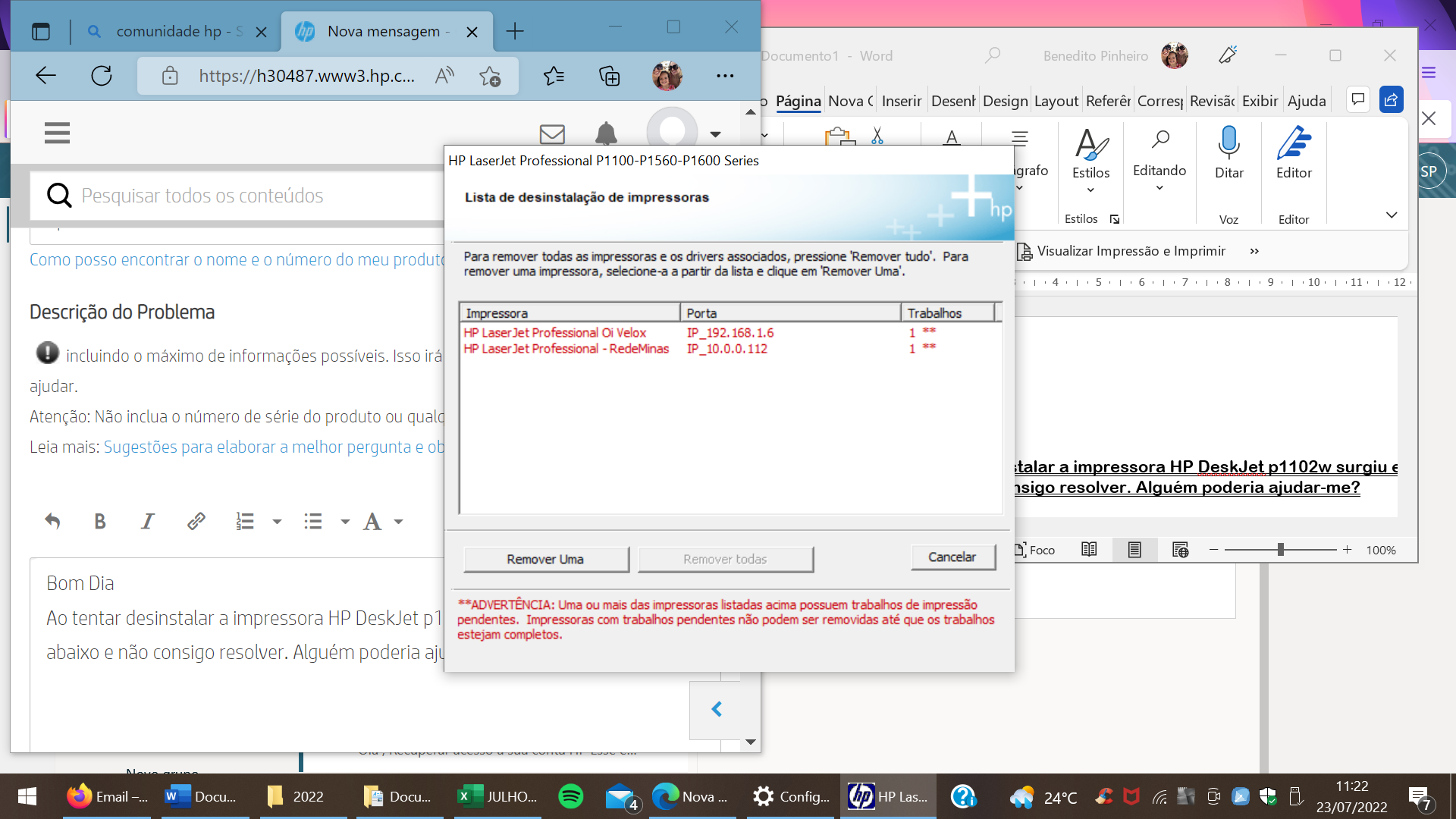The image size is (1456, 819).
Task: Toggle bold in message editor
Action: click(x=99, y=521)
